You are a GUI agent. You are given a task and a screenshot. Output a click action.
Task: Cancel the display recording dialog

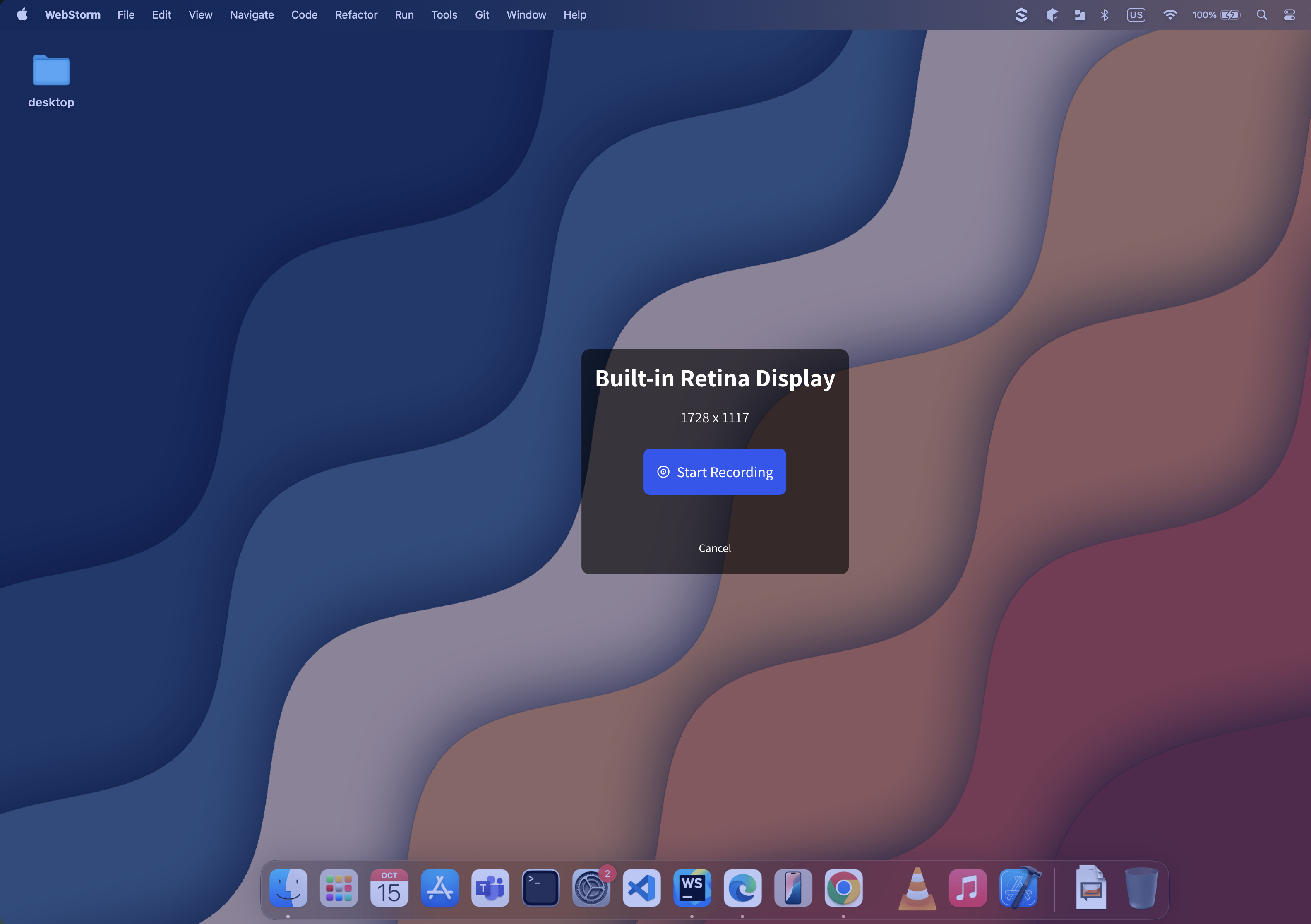point(714,548)
